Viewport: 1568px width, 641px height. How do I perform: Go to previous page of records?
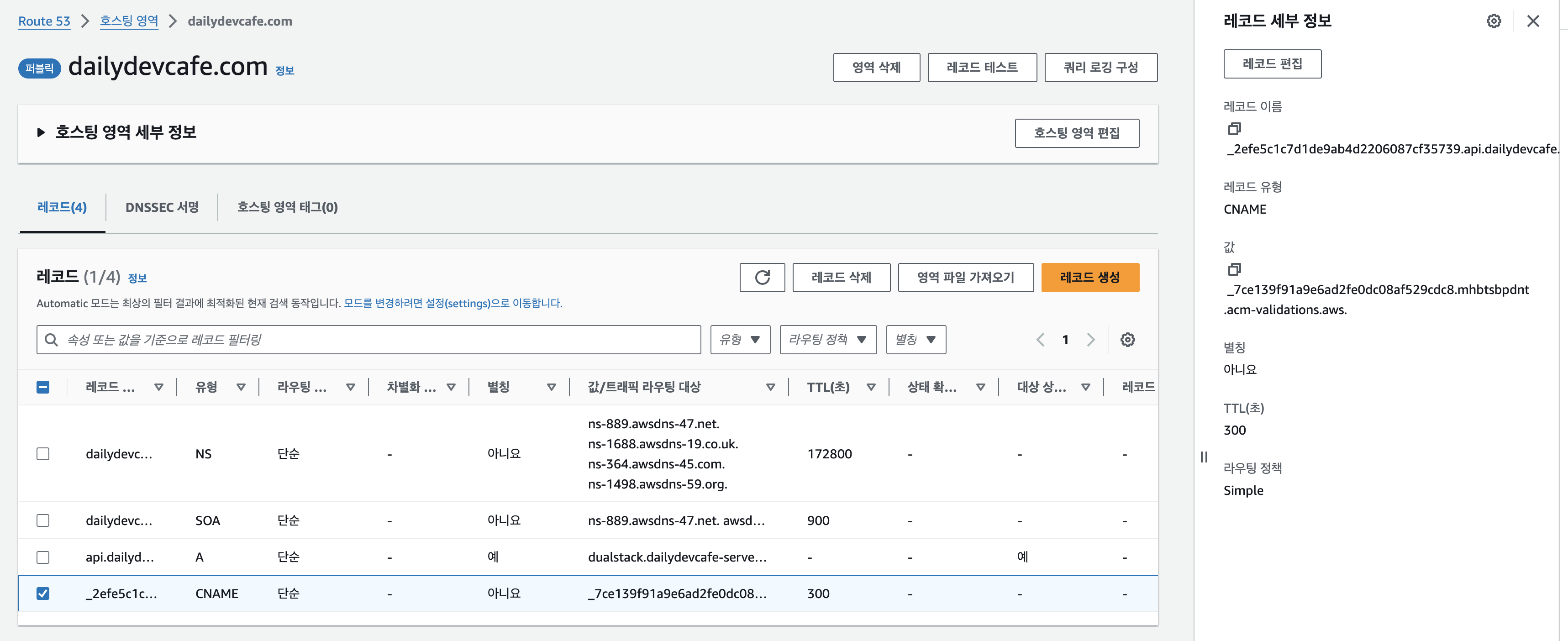tap(1040, 340)
